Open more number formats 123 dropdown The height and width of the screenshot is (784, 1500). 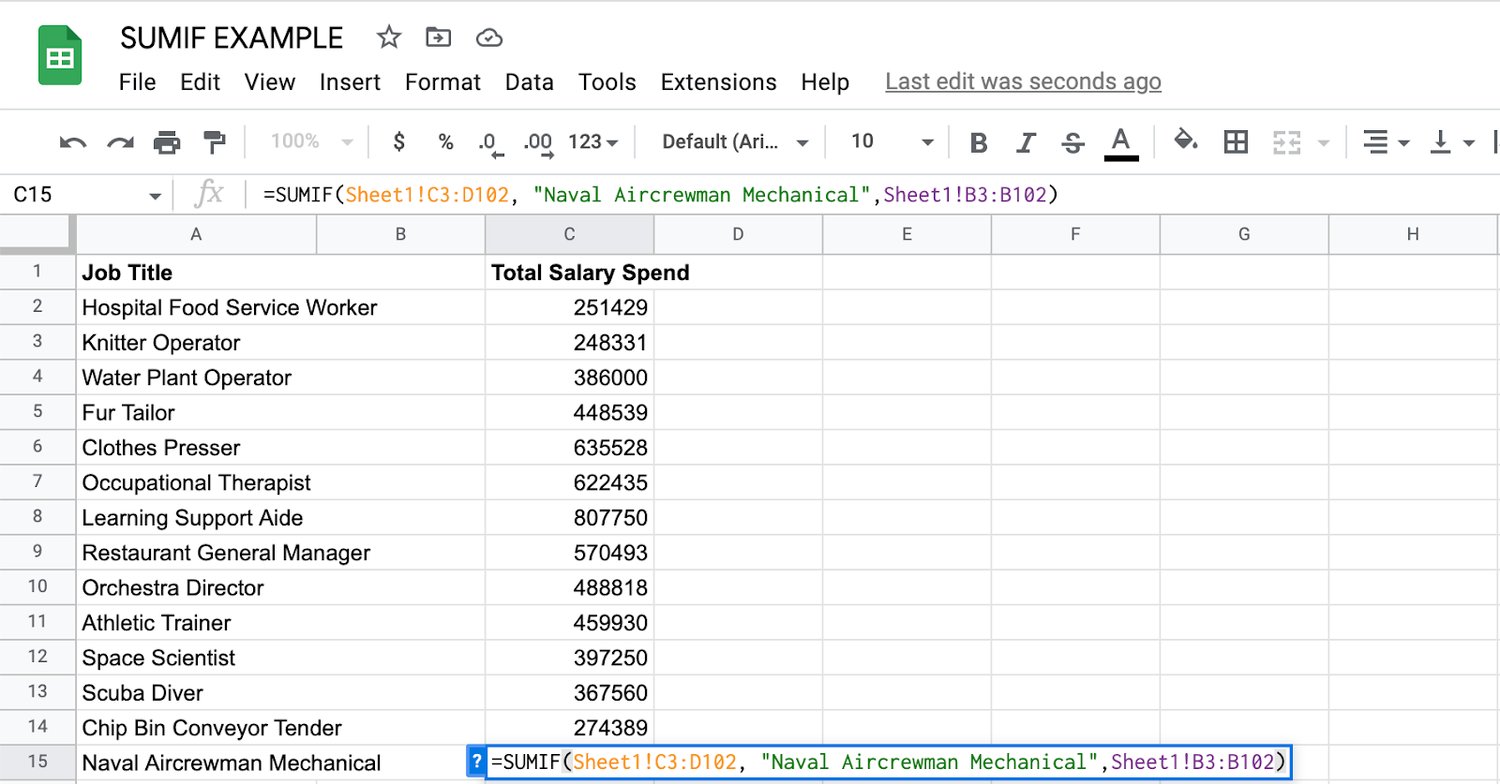594,142
